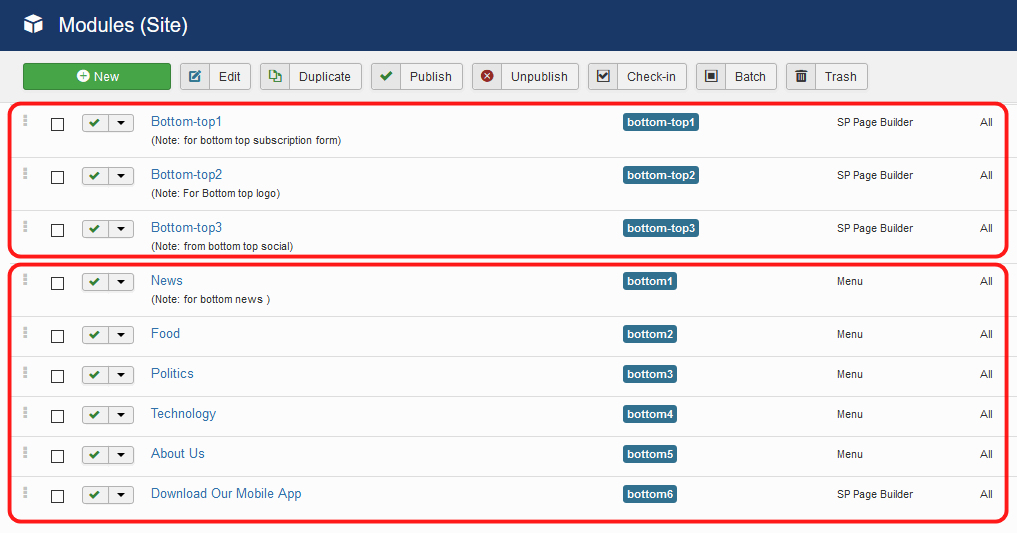This screenshot has width=1017, height=533.
Task: Expand the Bottom-top3 status dropdown arrow
Action: click(x=121, y=230)
